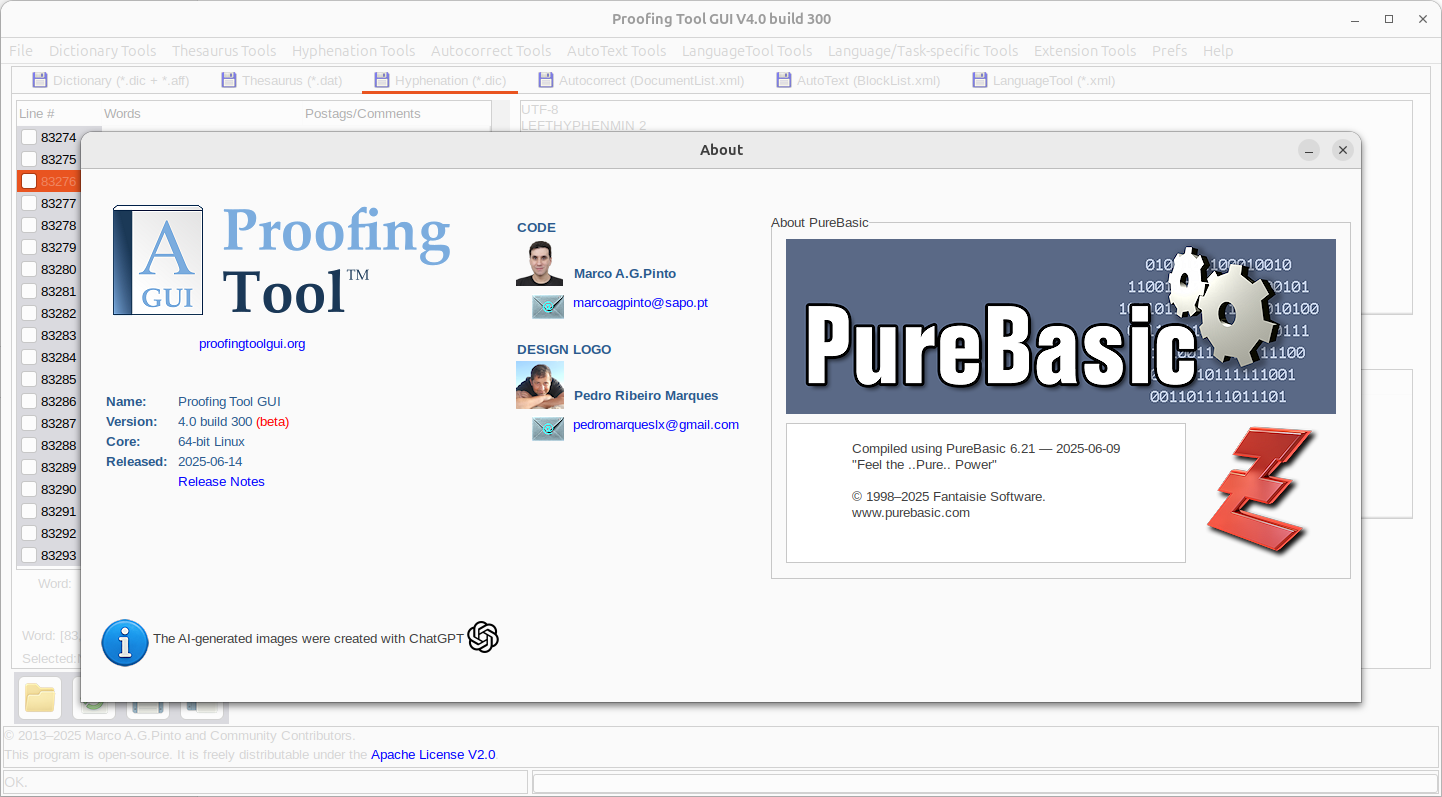This screenshot has width=1442, height=797.
Task: Tick the checkbox for line 83293
Action: pyautogui.click(x=29, y=555)
